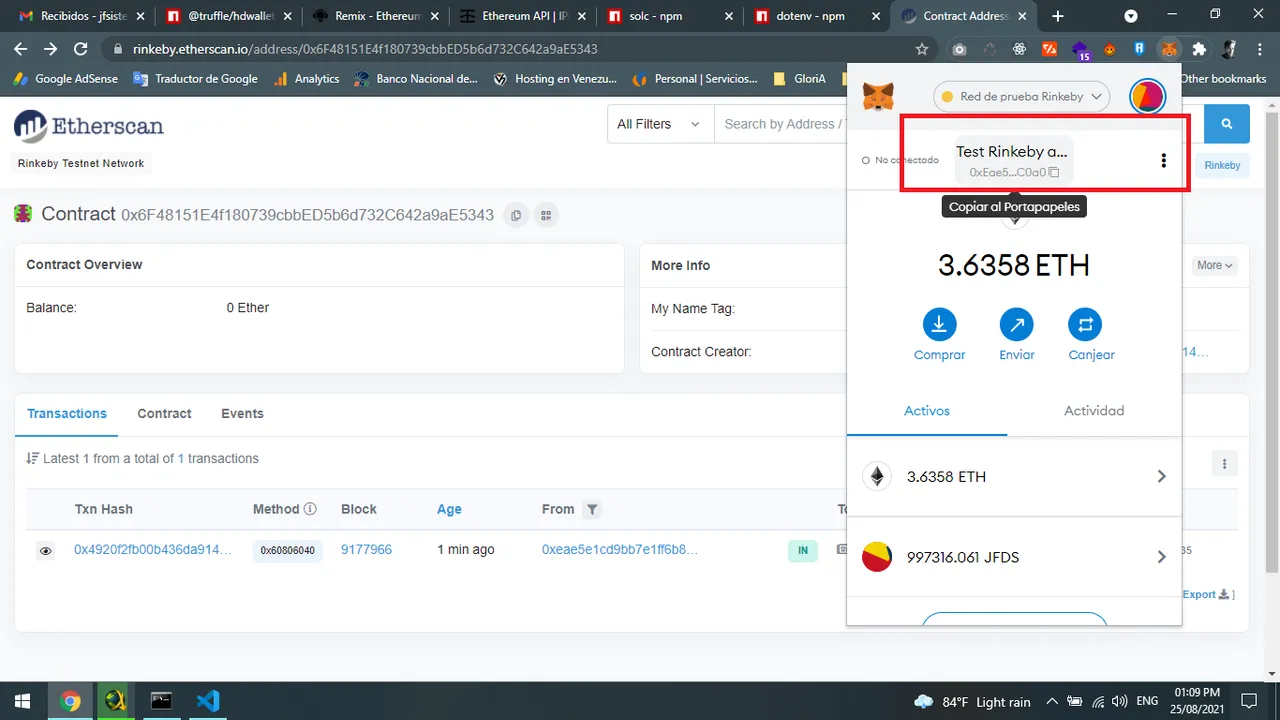Open the From address 0xeae5e1cd9bb7e1ff6b8 link

tap(620, 550)
